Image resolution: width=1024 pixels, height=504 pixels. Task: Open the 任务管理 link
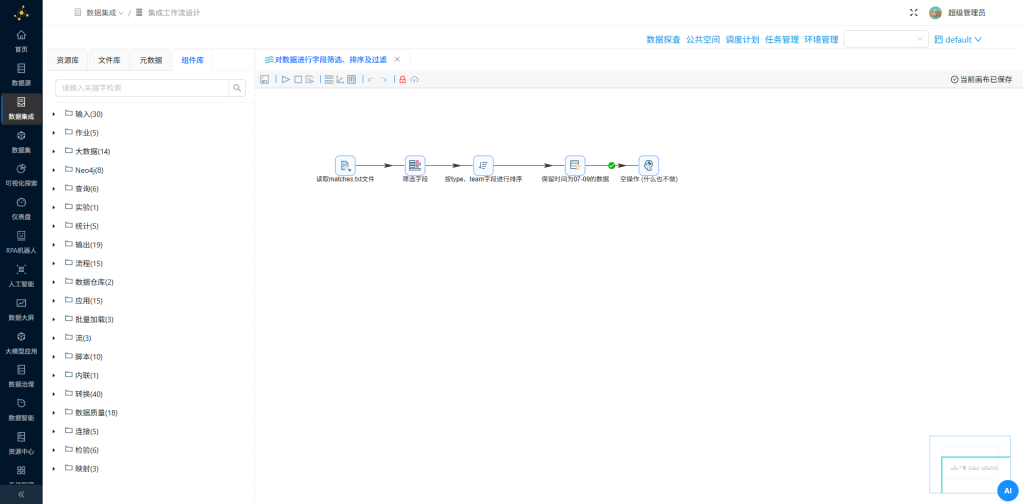pos(782,39)
